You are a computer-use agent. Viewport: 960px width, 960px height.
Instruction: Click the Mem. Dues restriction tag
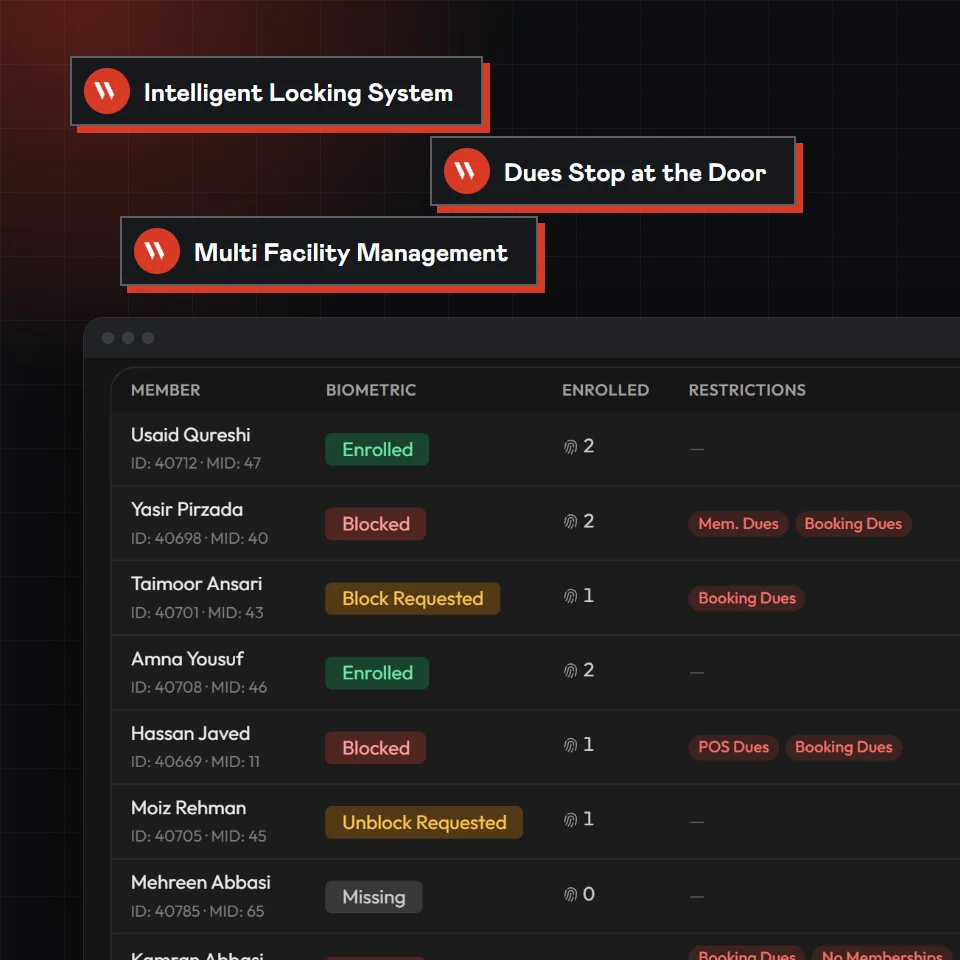[738, 524]
